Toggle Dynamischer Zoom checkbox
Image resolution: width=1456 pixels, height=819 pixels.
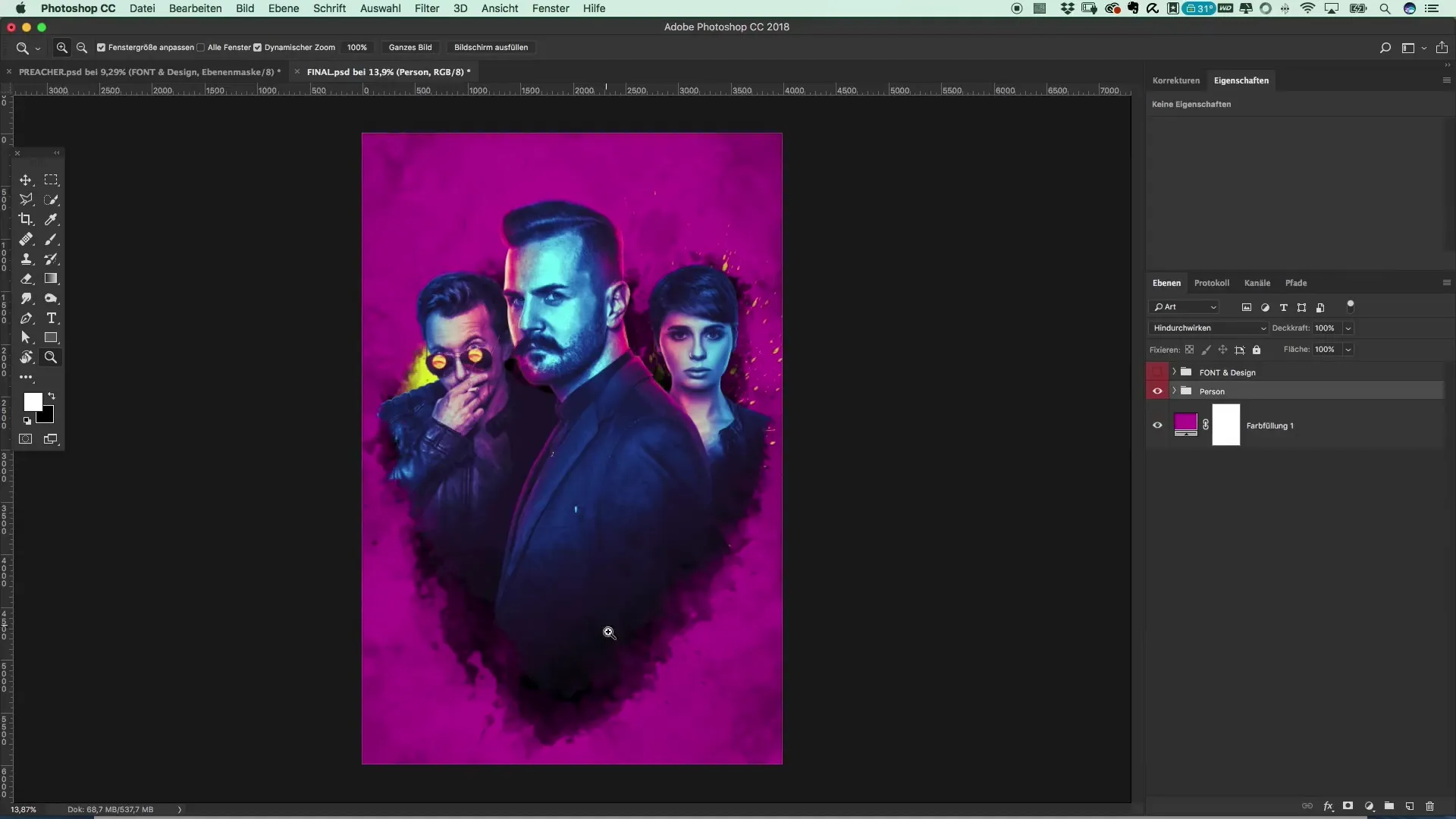257,47
